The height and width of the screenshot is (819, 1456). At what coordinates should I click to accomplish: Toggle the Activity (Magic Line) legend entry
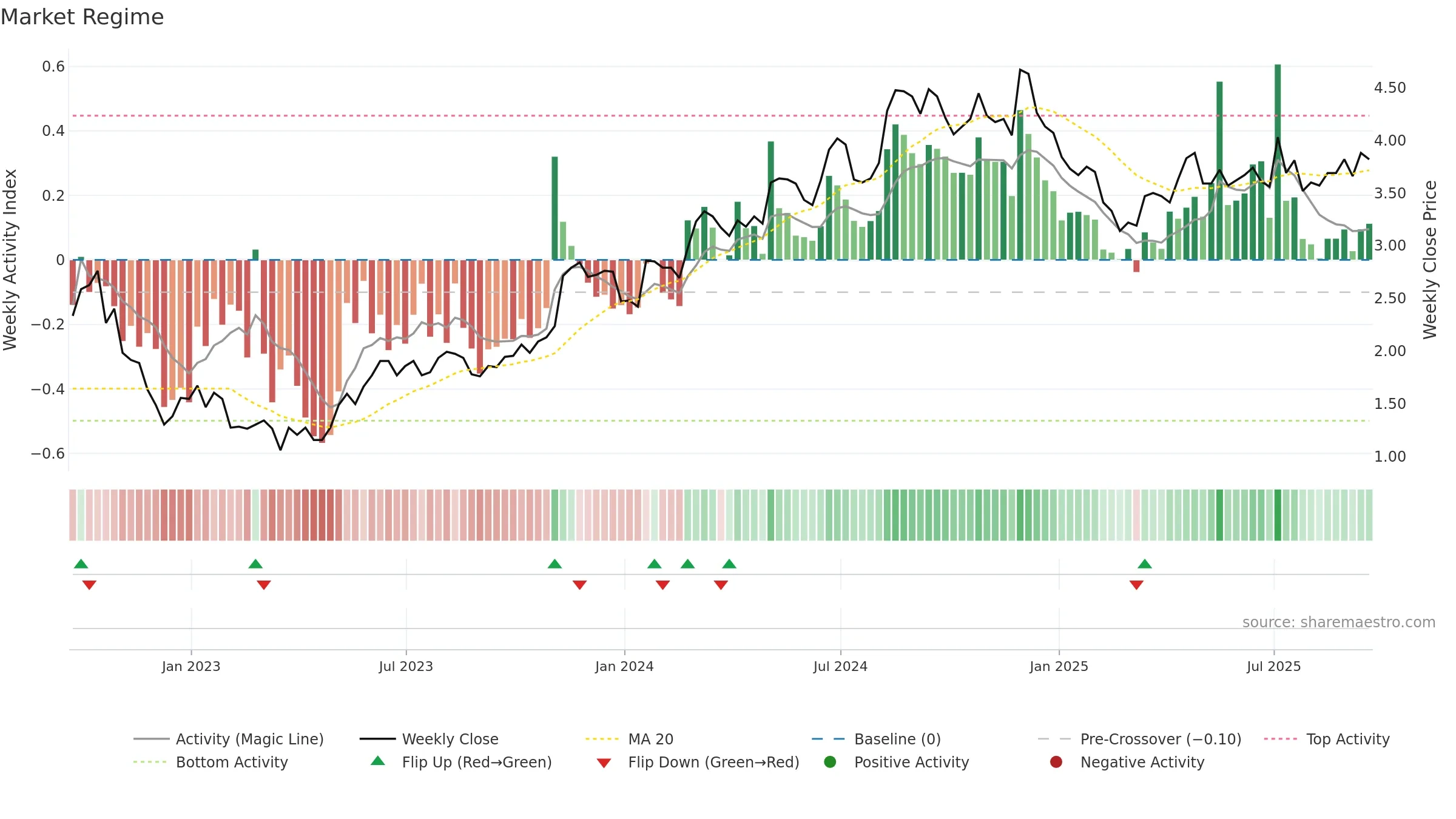229,739
